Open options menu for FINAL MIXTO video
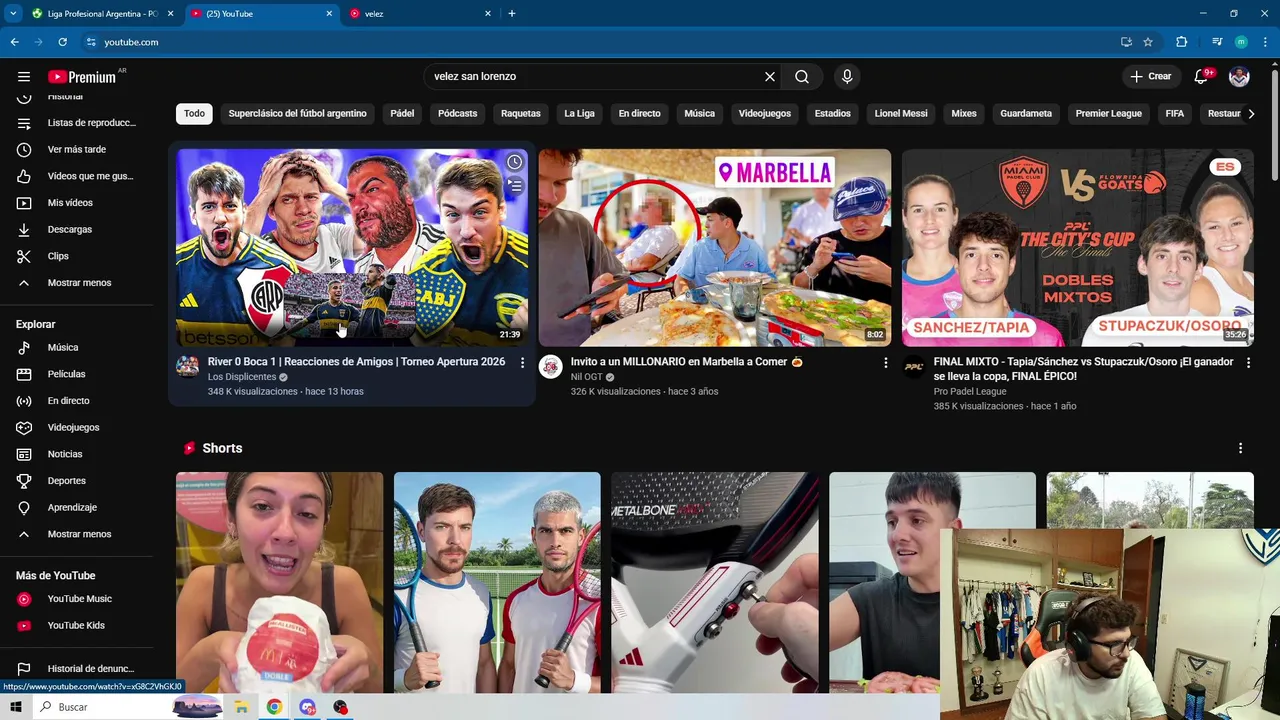The height and width of the screenshot is (720, 1280). (x=1248, y=363)
